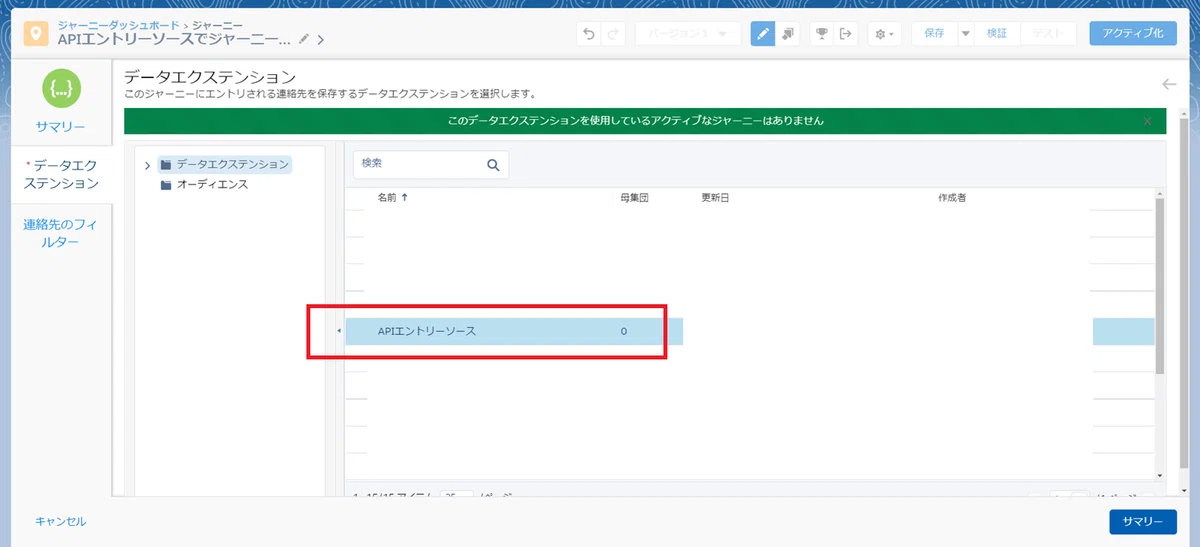Click the 保存 save button

pyautogui.click(x=934, y=34)
